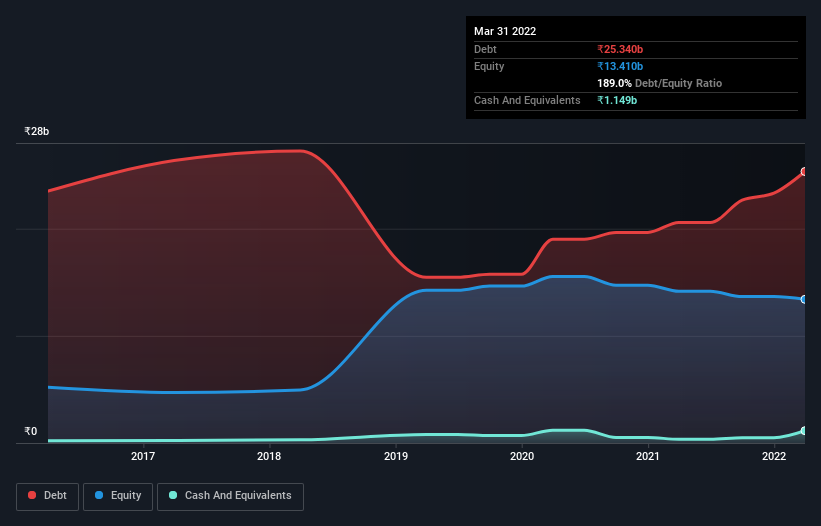This screenshot has width=821, height=526.
Task: Click the ₹13.410b equity value
Action: (620, 66)
